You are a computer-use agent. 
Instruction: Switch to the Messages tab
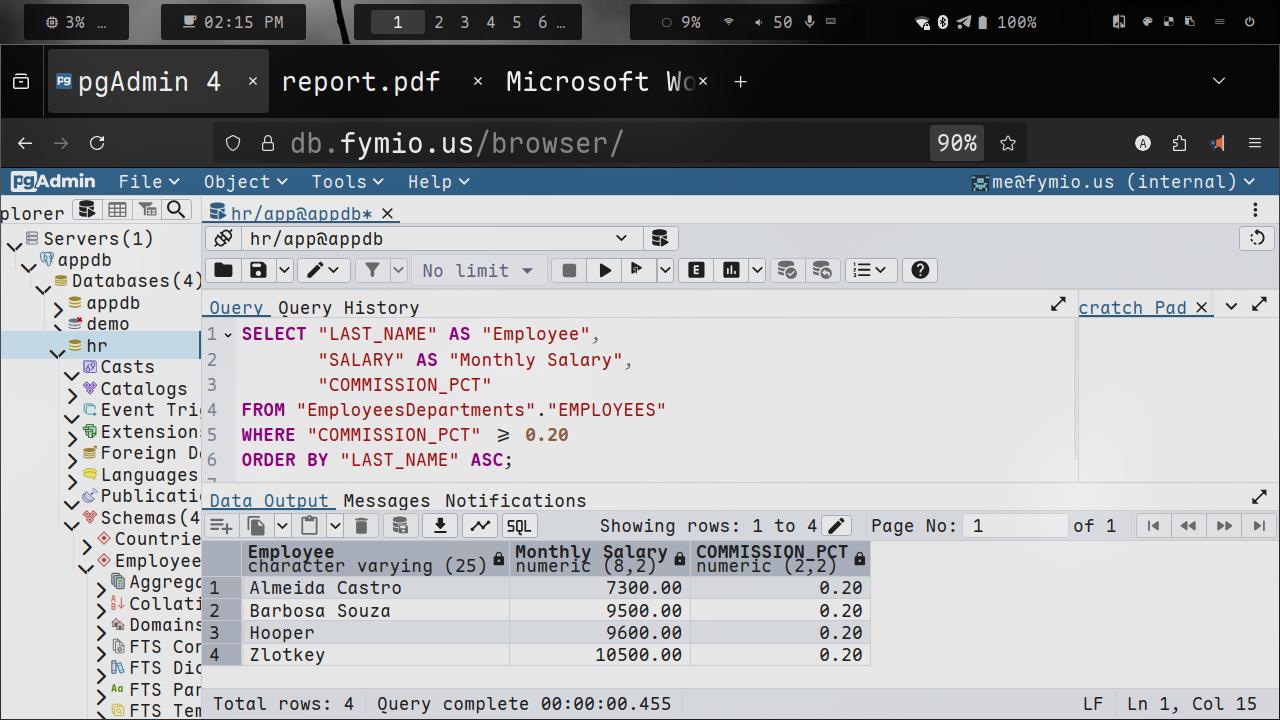pos(386,501)
